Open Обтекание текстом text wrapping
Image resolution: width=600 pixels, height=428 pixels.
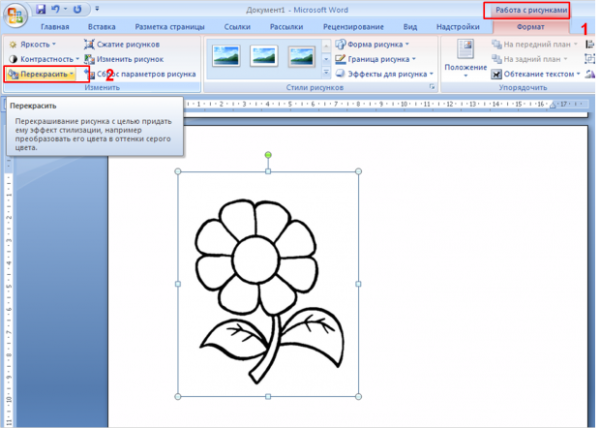[x=534, y=74]
